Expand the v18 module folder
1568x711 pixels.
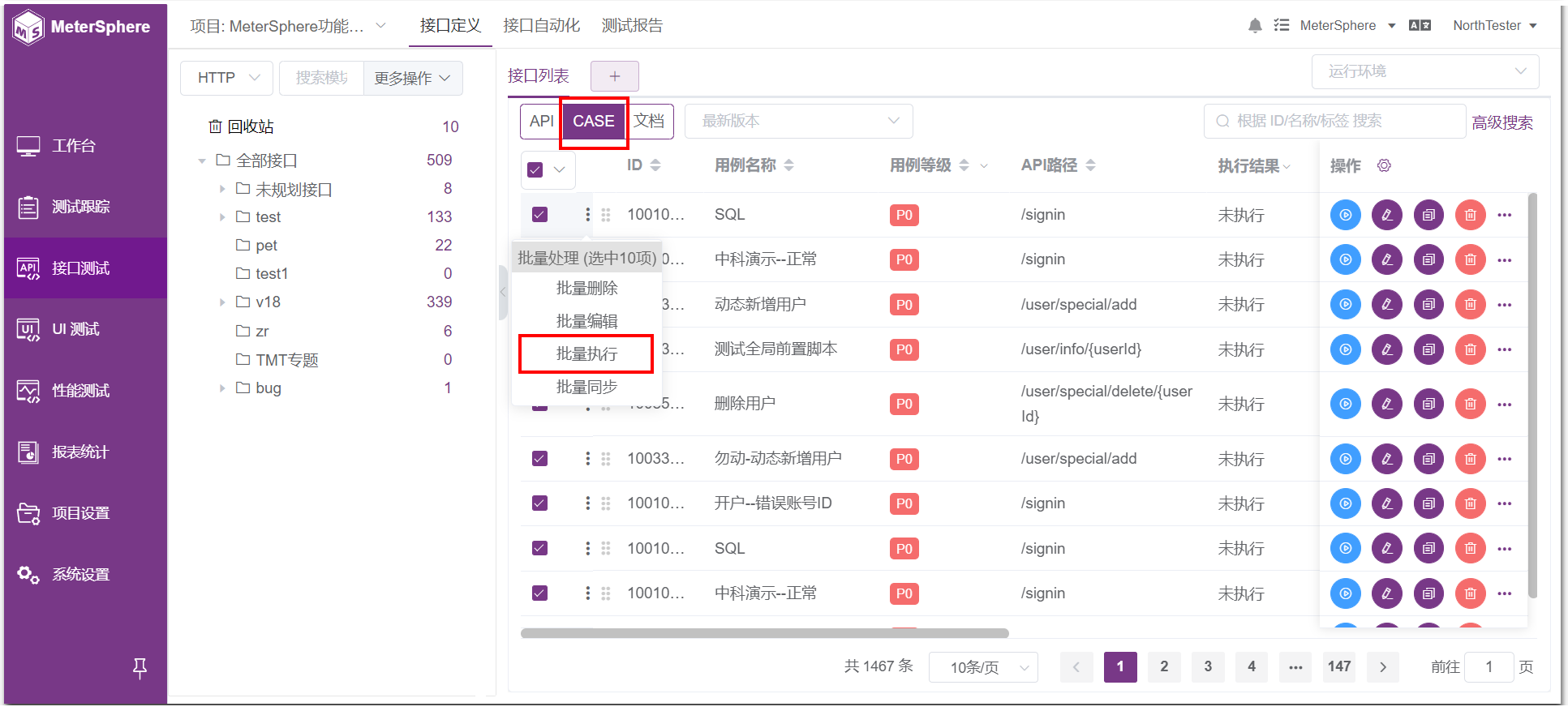pos(222,302)
